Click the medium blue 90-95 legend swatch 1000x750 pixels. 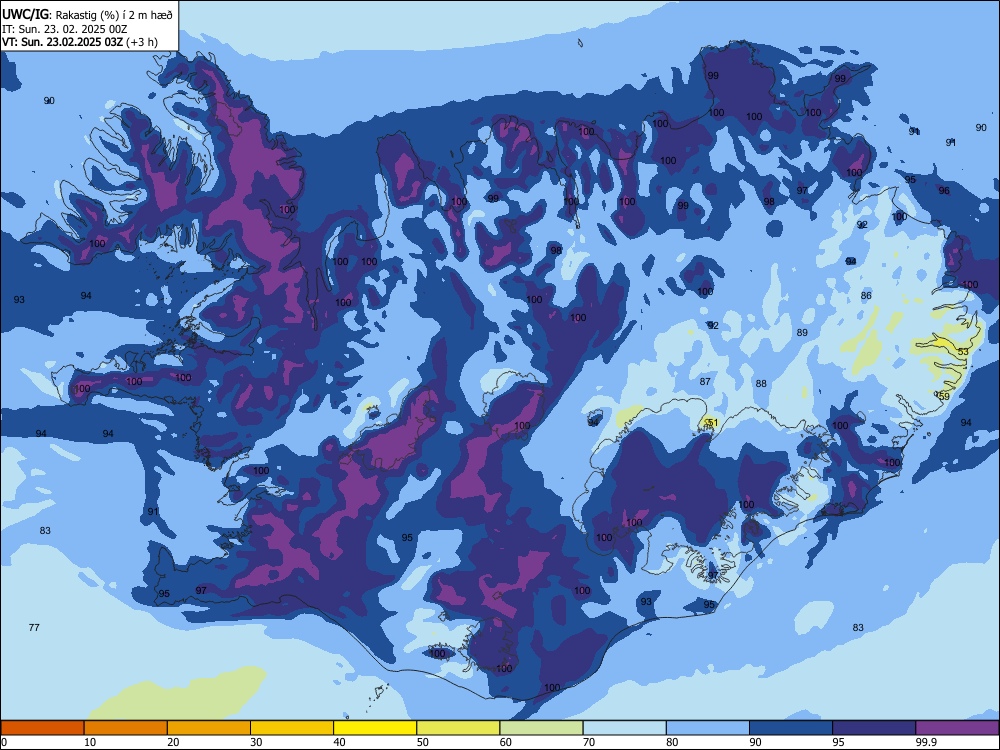[x=791, y=728]
